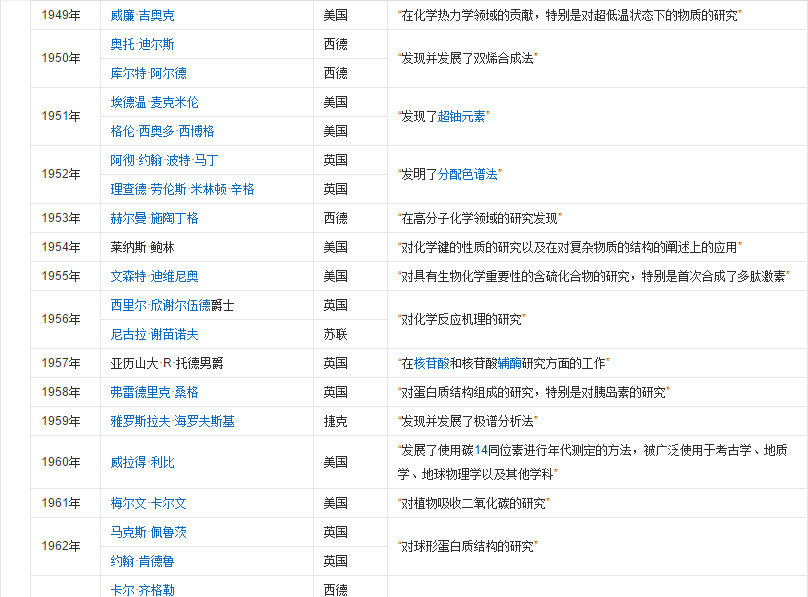
Task: Click the 1955 citation about 多肽激素
Action: click(x=594, y=276)
